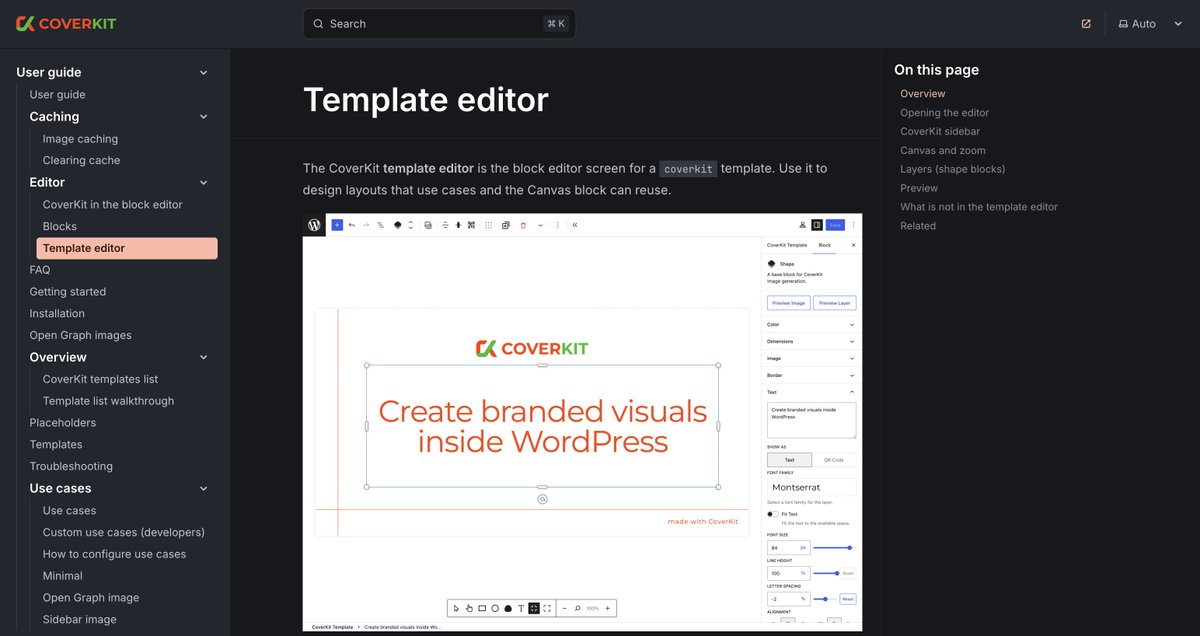Open the external link icon in the header
Viewport: 1200px width, 636px height.
point(1086,24)
